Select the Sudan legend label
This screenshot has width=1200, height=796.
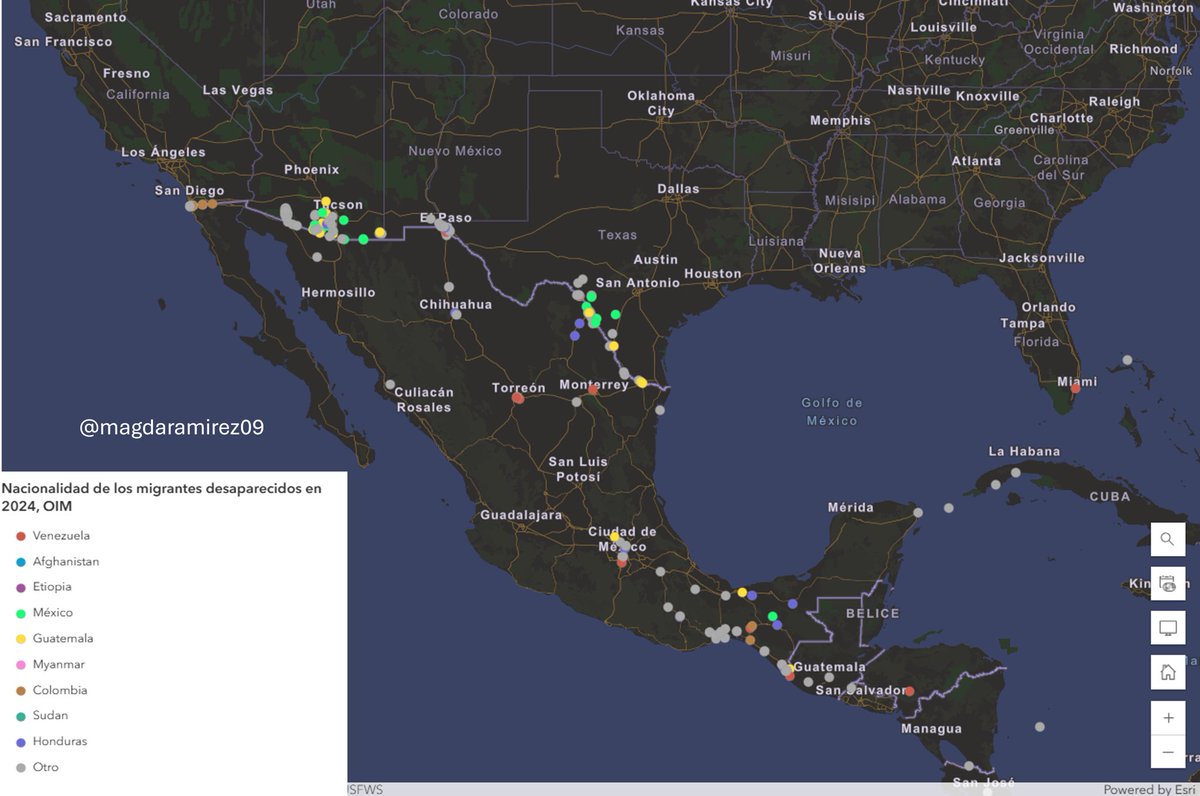[50, 715]
